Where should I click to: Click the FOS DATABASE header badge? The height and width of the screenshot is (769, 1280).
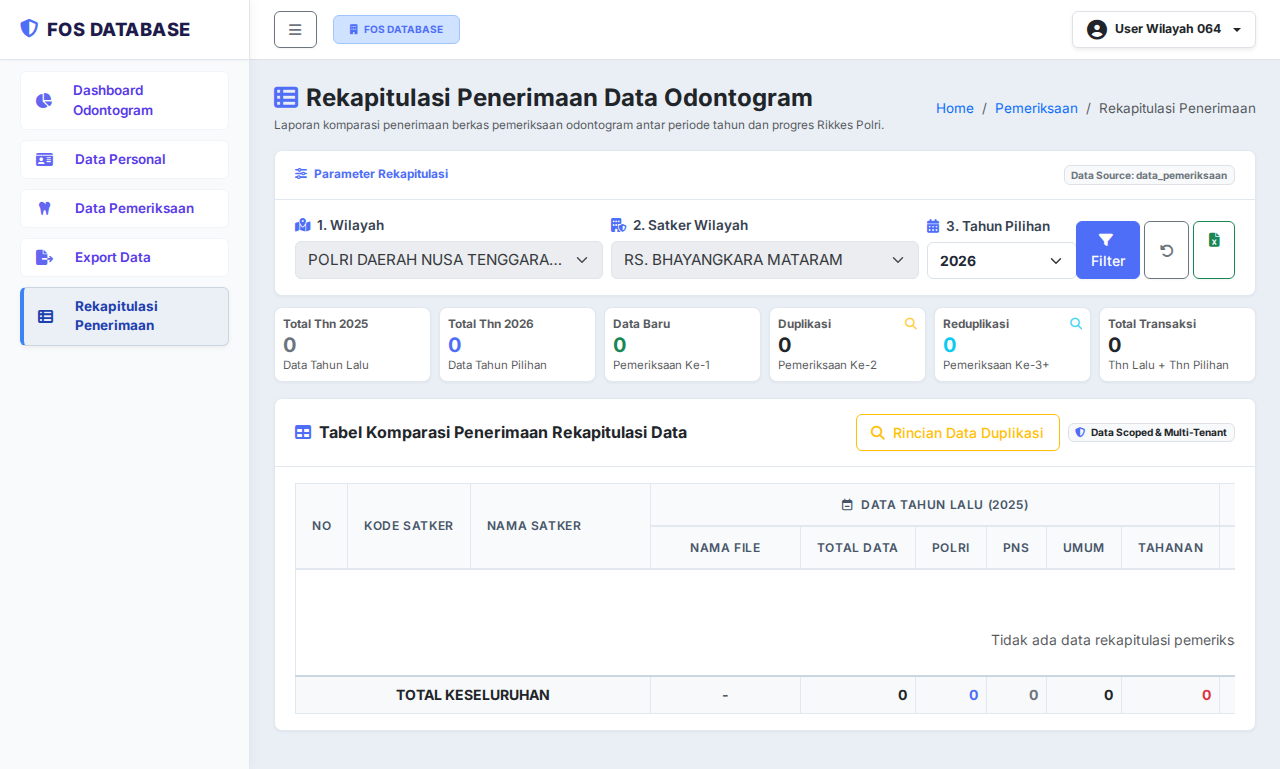coord(396,30)
